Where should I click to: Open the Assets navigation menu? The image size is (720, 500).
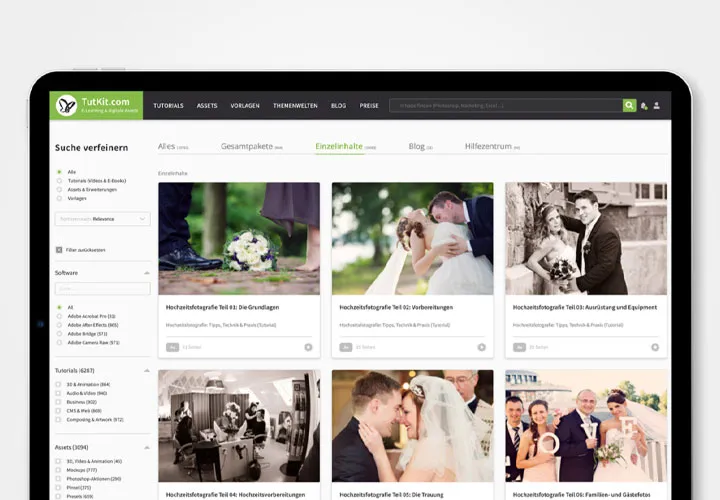[207, 106]
